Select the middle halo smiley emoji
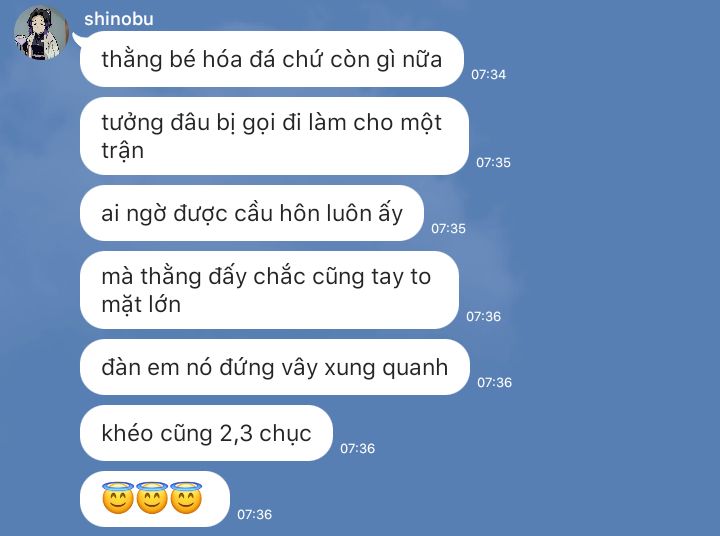Viewport: 720px width, 536px height. click(x=152, y=498)
